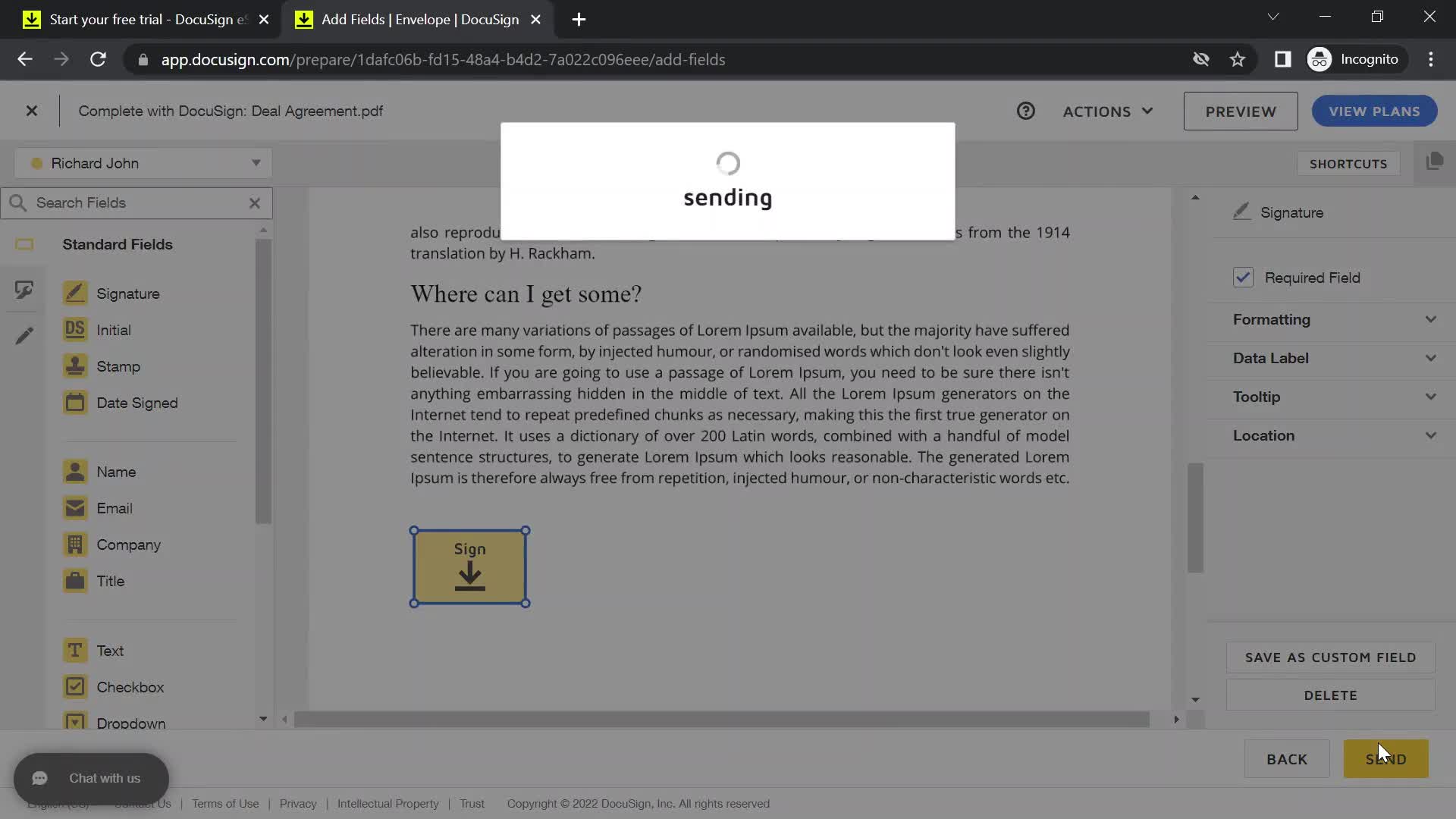
Task: Expand the Formatting section
Action: tap(1335, 319)
